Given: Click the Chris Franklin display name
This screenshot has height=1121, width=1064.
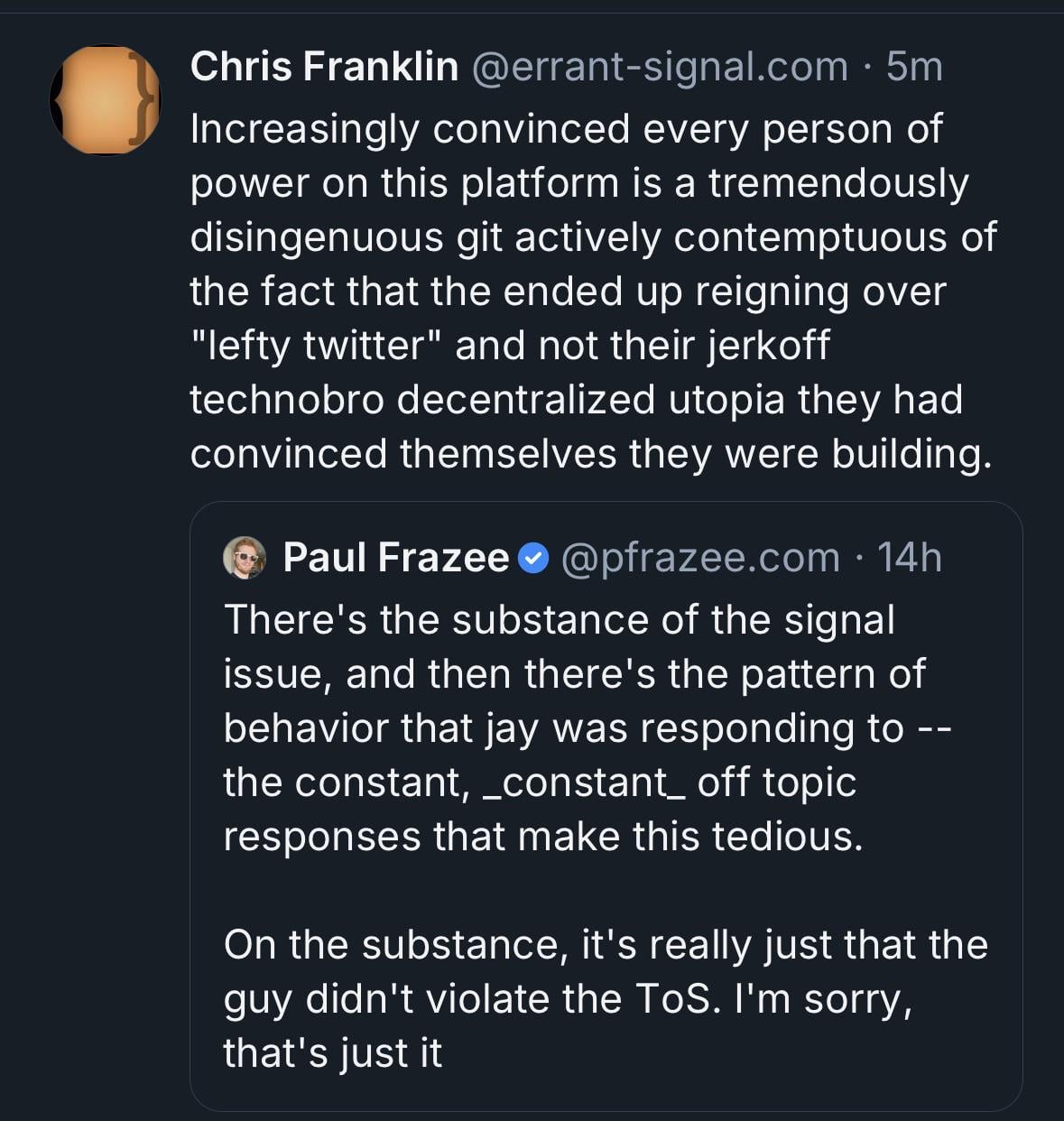Looking at the screenshot, I should pos(324,67).
